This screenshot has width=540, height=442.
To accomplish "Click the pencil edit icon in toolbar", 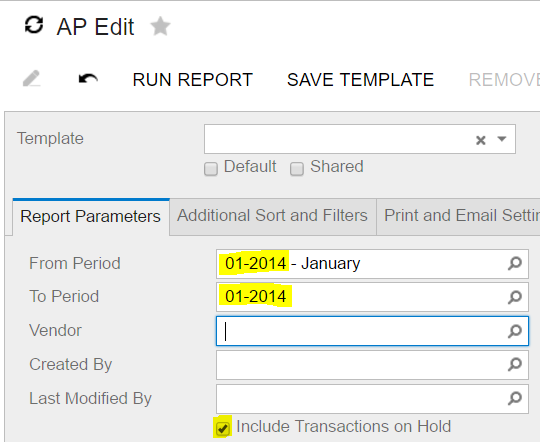I will click(x=31, y=79).
